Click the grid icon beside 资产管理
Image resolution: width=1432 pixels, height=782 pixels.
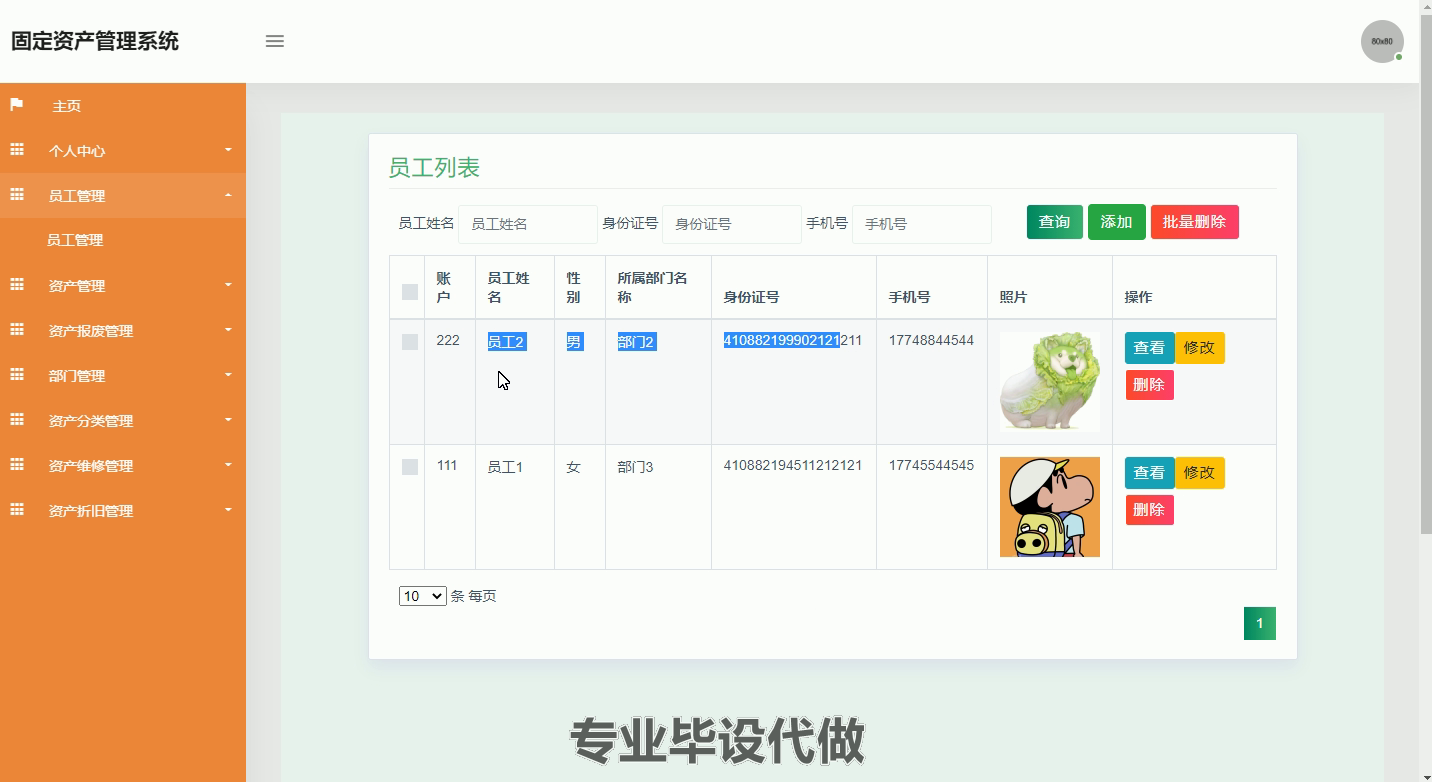click(17, 285)
